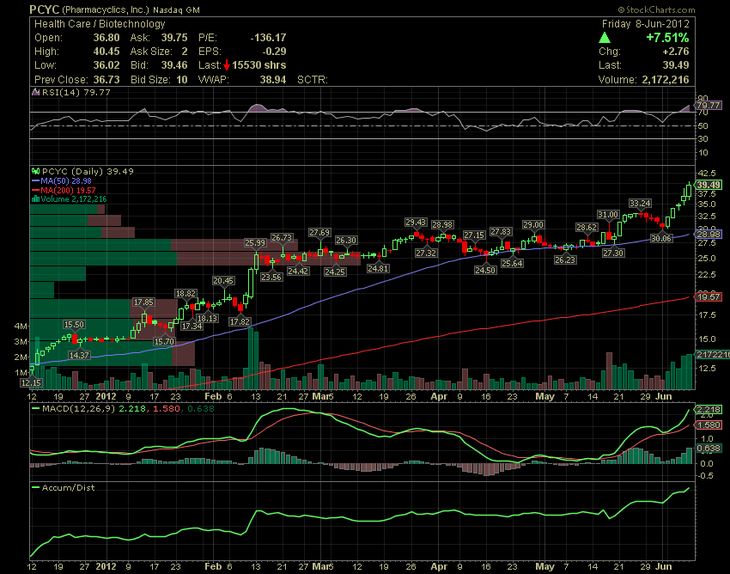Click the P/E value -136.17

click(268, 37)
